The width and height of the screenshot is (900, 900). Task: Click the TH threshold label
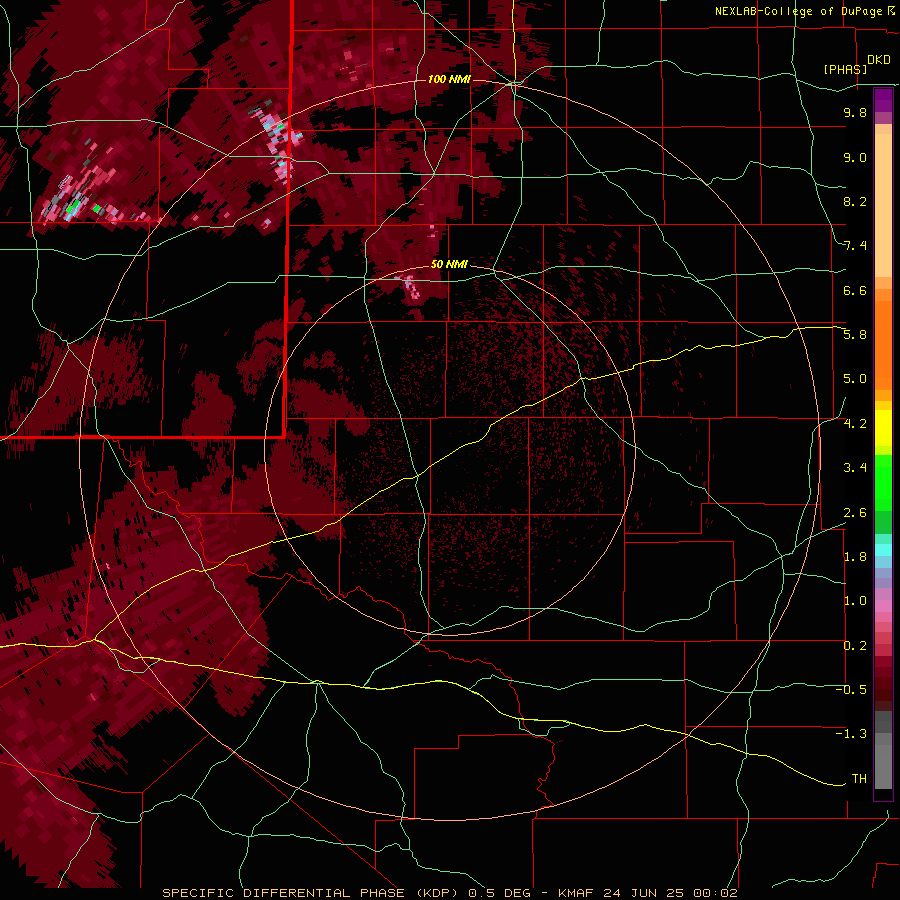tap(859, 779)
